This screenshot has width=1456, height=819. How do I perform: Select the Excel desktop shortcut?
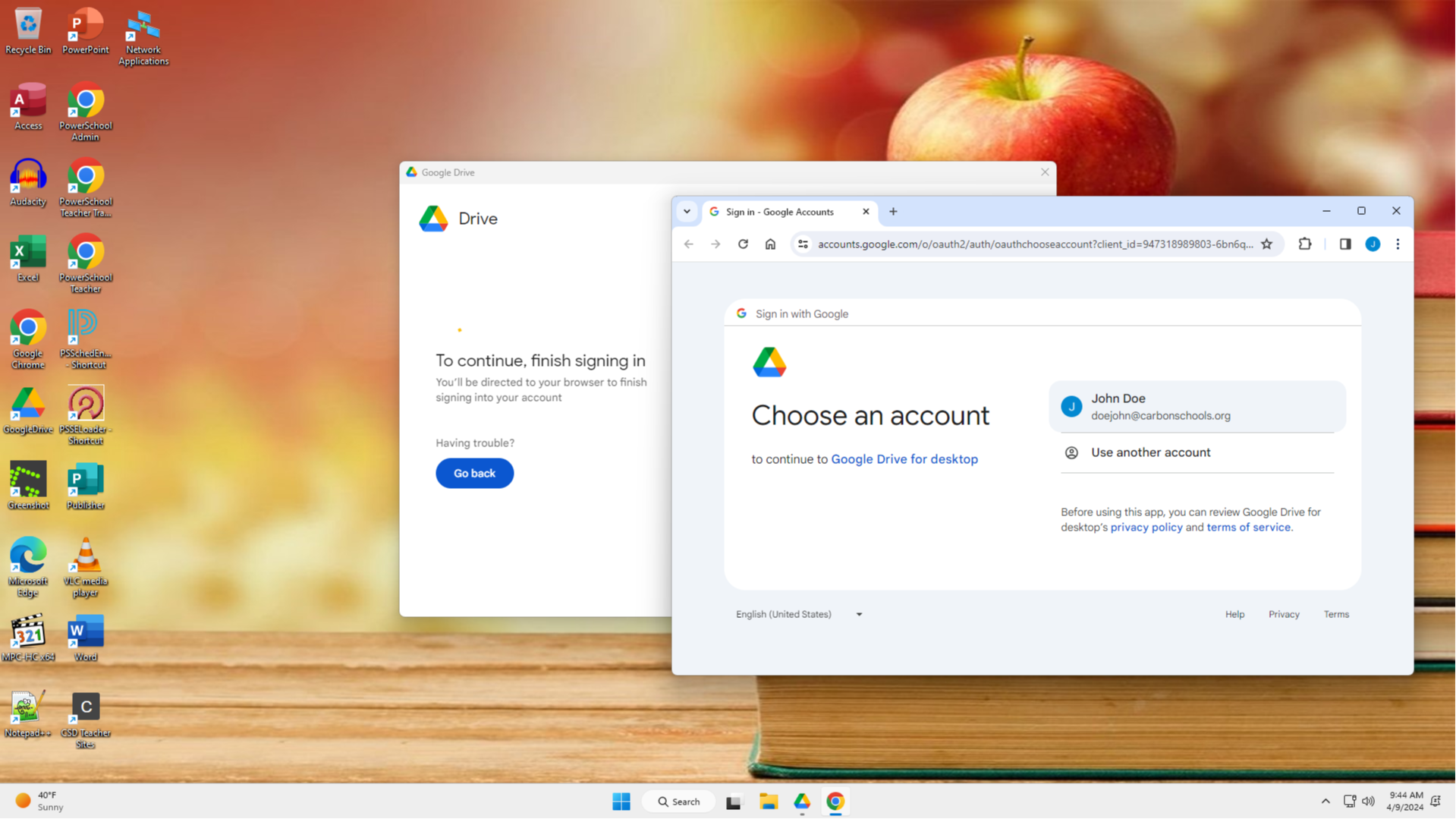tap(28, 260)
